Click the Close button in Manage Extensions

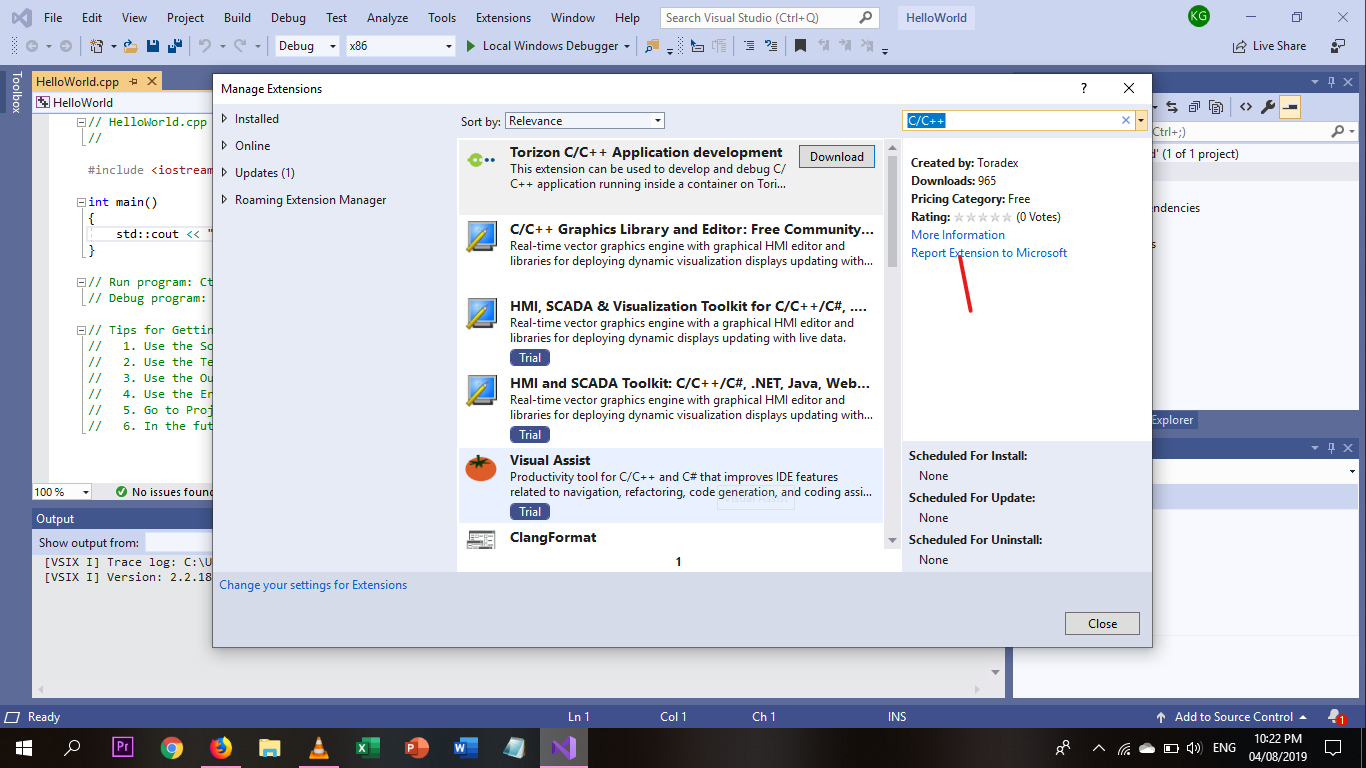(x=1102, y=624)
